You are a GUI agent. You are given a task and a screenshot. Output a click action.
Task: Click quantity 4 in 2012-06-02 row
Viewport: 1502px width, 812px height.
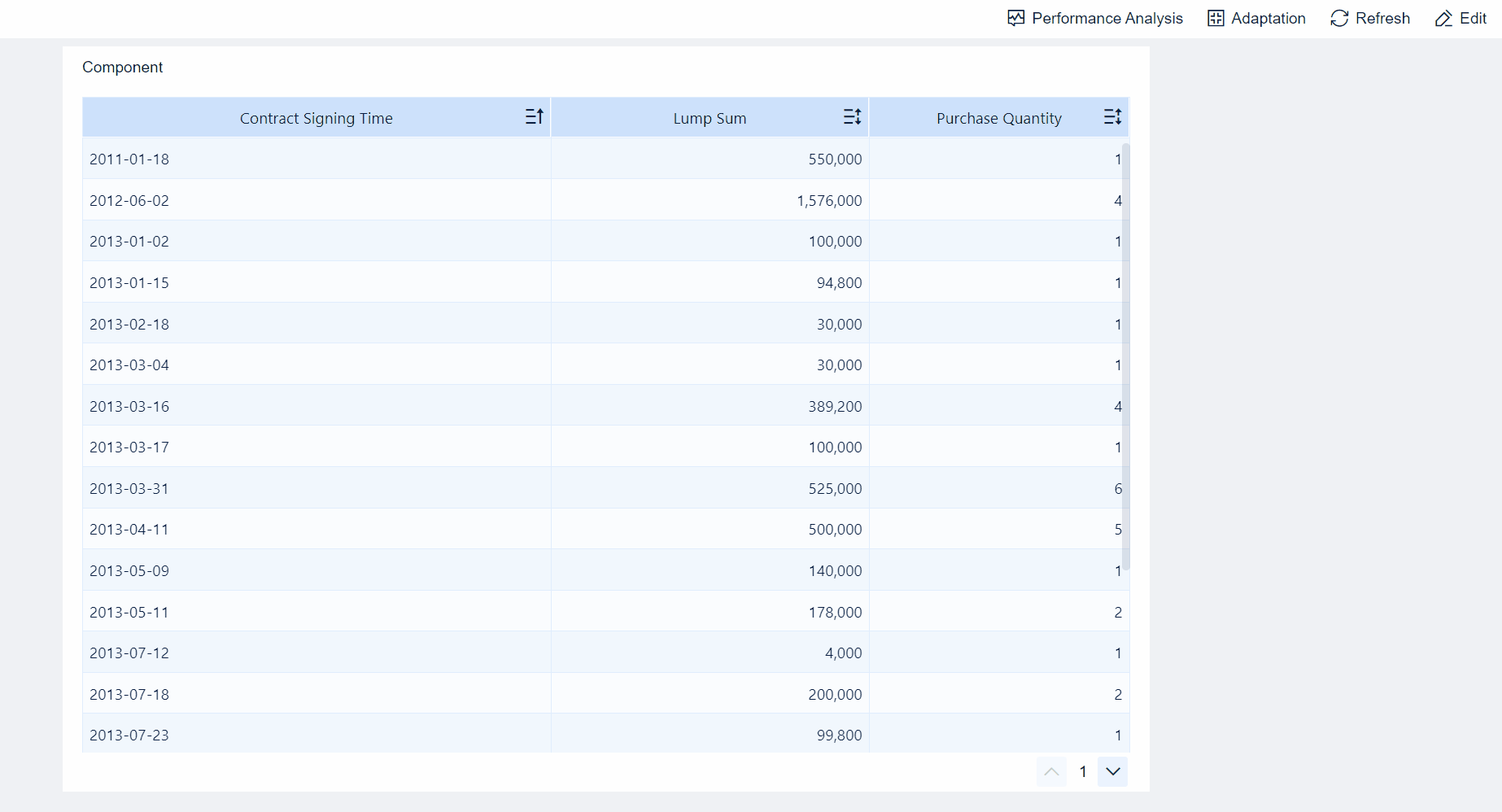click(1118, 200)
